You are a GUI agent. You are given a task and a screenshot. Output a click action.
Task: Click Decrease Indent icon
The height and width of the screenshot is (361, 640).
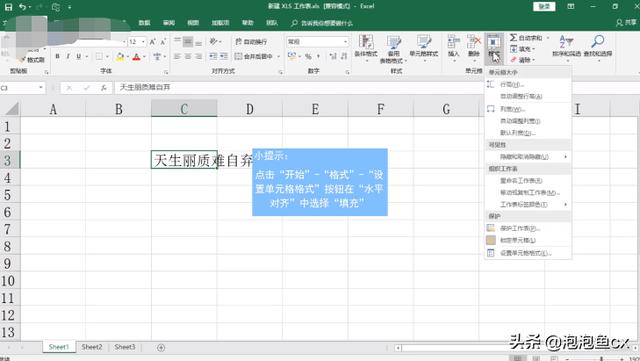click(213, 56)
